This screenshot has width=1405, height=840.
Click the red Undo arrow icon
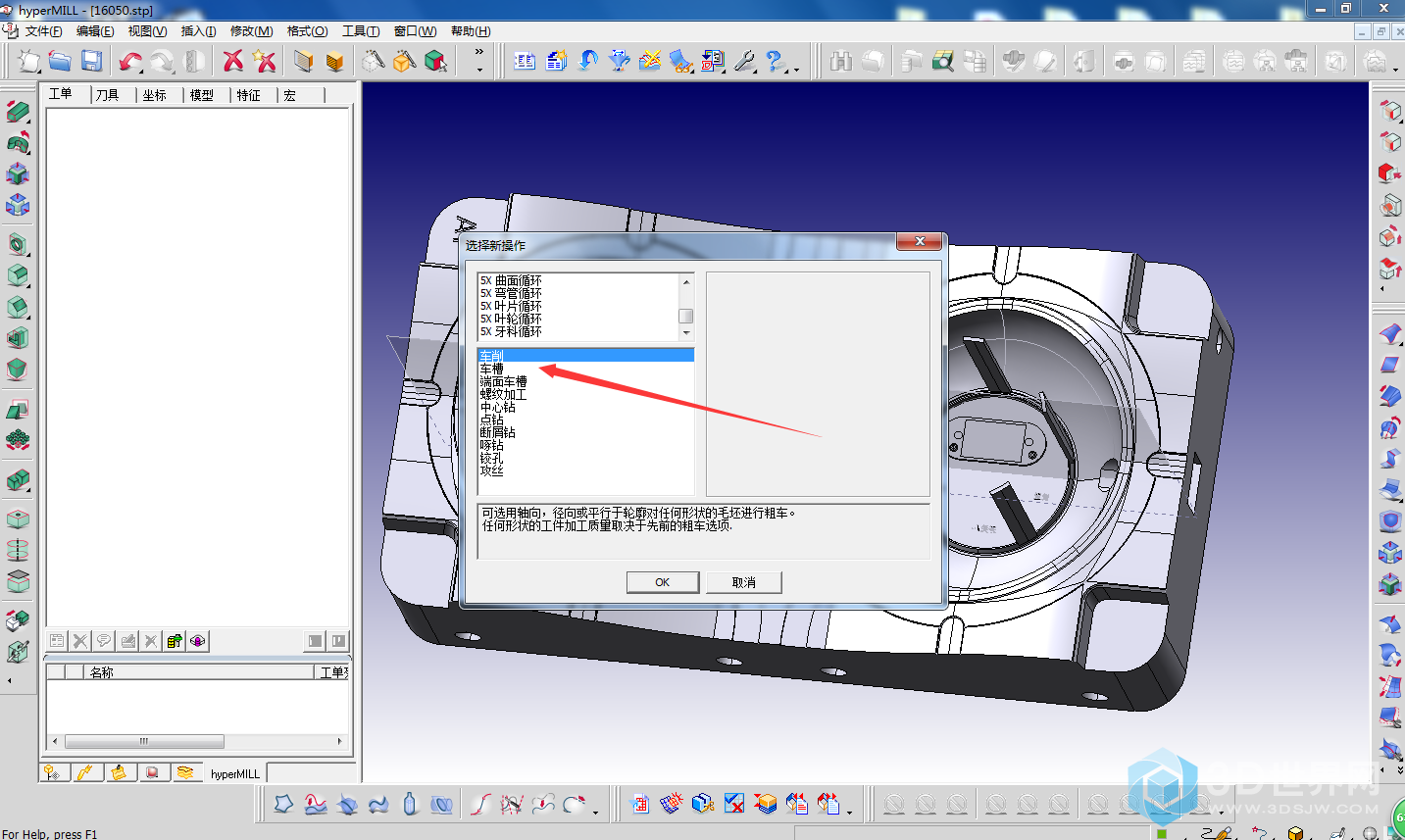[x=129, y=61]
